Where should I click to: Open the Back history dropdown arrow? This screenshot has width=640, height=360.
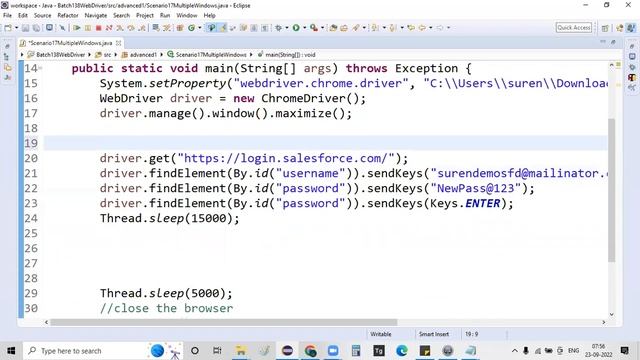pos(431,28)
